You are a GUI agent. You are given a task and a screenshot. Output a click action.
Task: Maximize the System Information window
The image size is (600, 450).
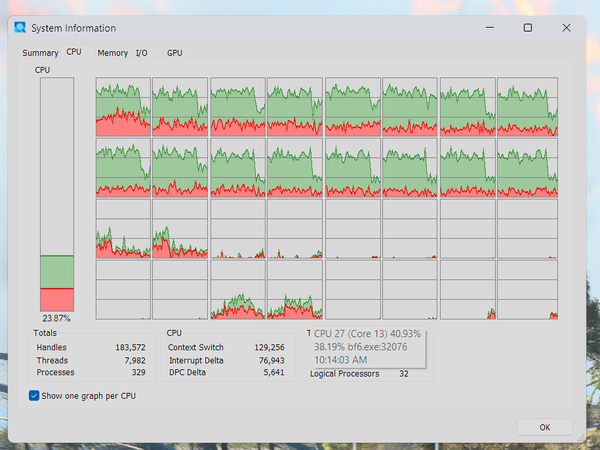tap(528, 28)
